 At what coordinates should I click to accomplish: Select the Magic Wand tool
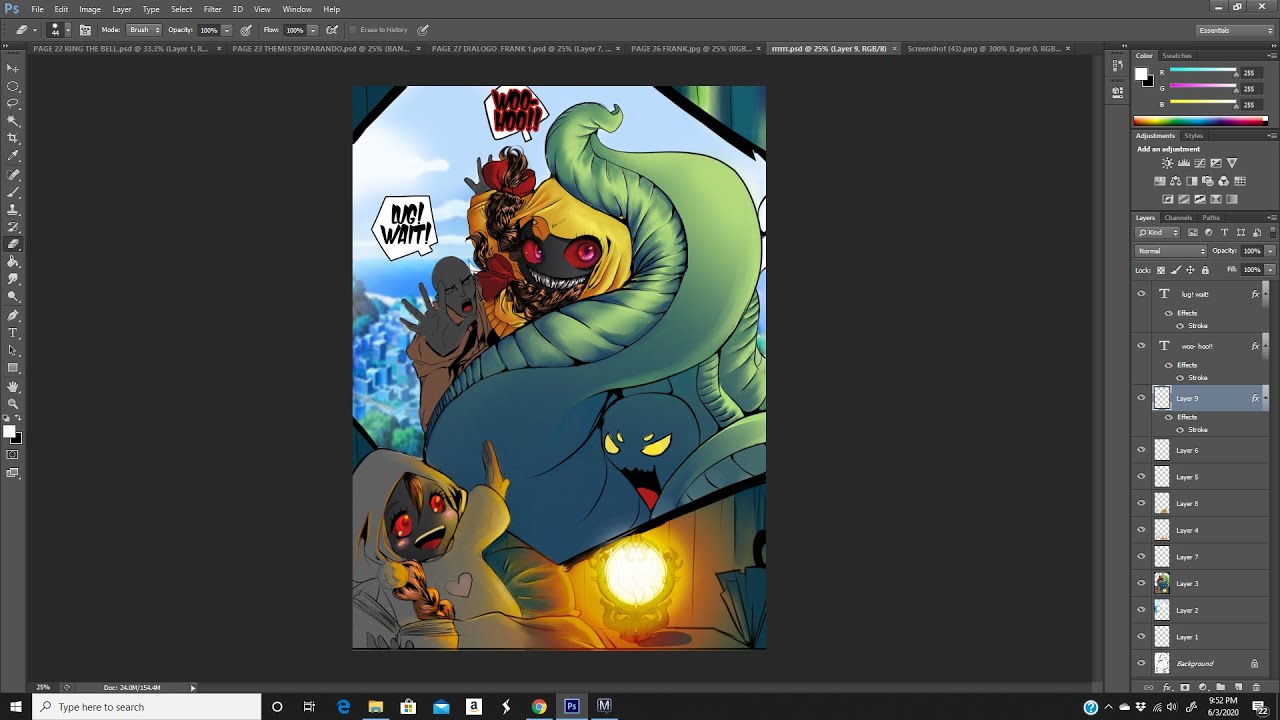[x=13, y=121]
